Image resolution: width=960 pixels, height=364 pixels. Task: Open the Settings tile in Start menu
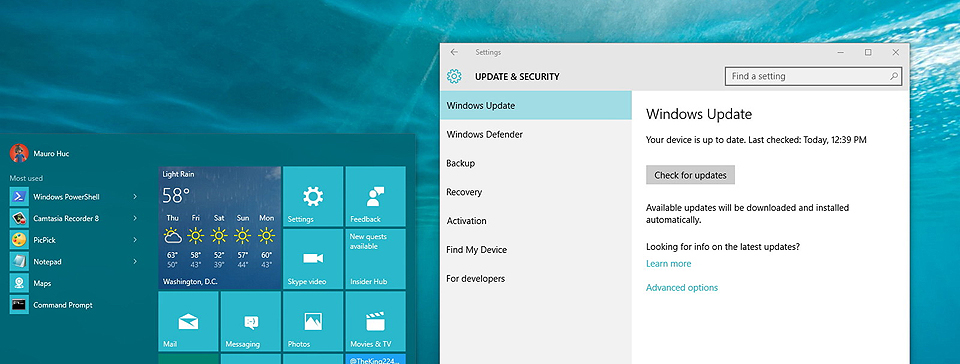[x=312, y=196]
